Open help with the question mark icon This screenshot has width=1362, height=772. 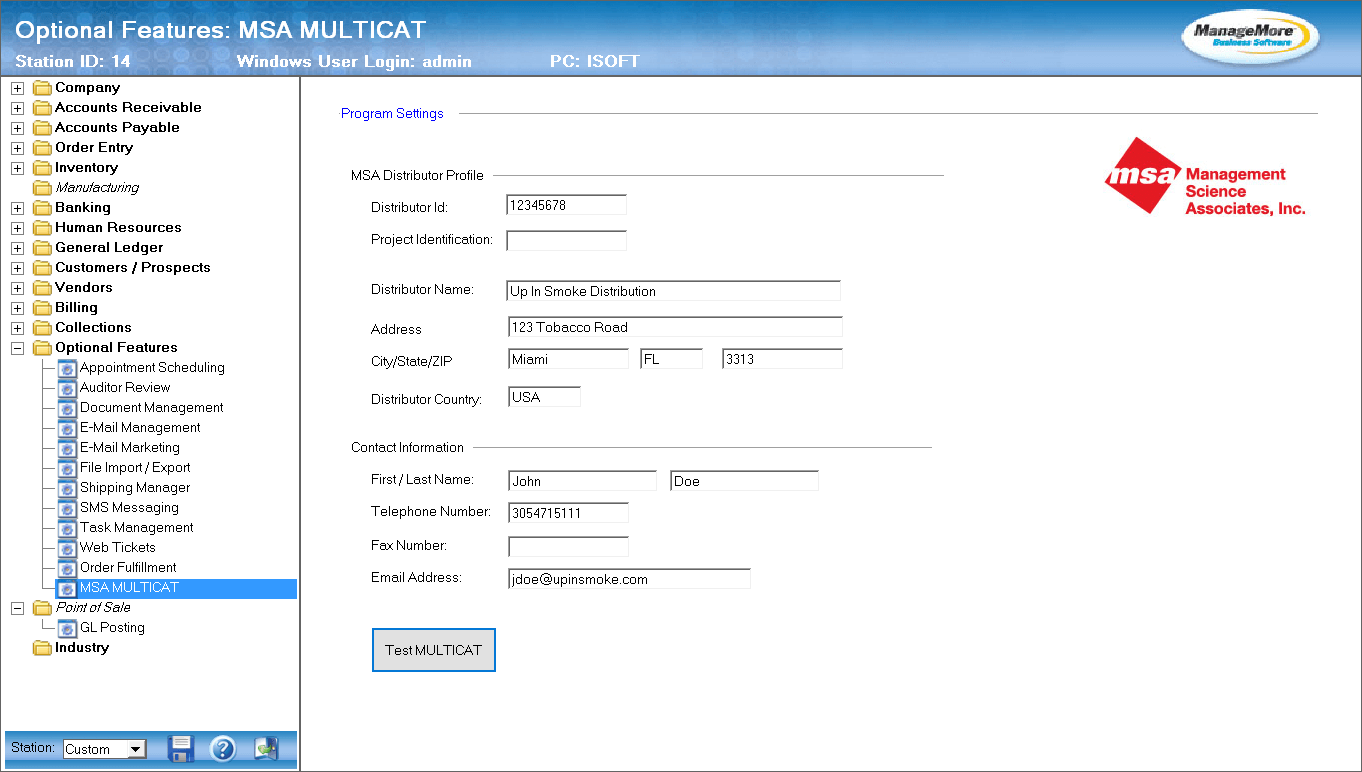[x=223, y=748]
